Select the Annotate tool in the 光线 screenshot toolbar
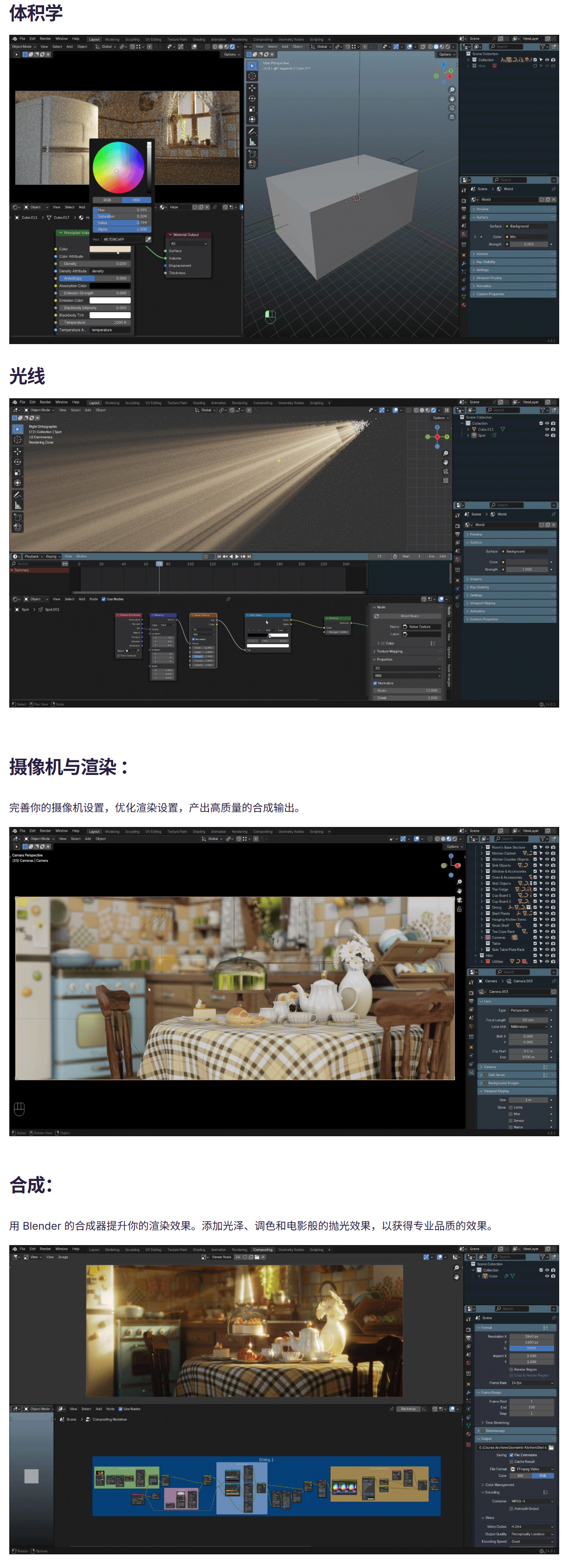 tap(17, 494)
